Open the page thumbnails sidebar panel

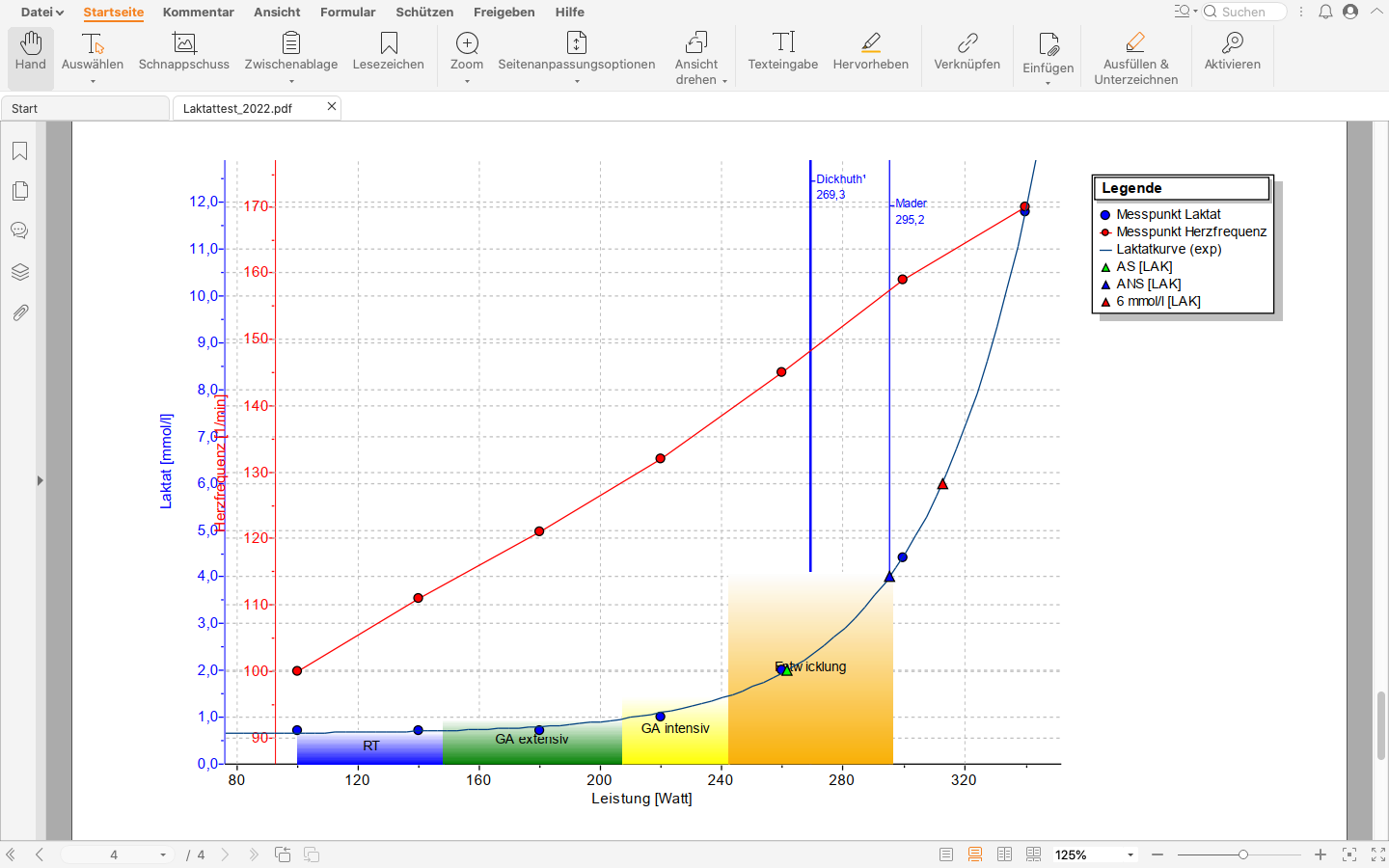tap(19, 191)
